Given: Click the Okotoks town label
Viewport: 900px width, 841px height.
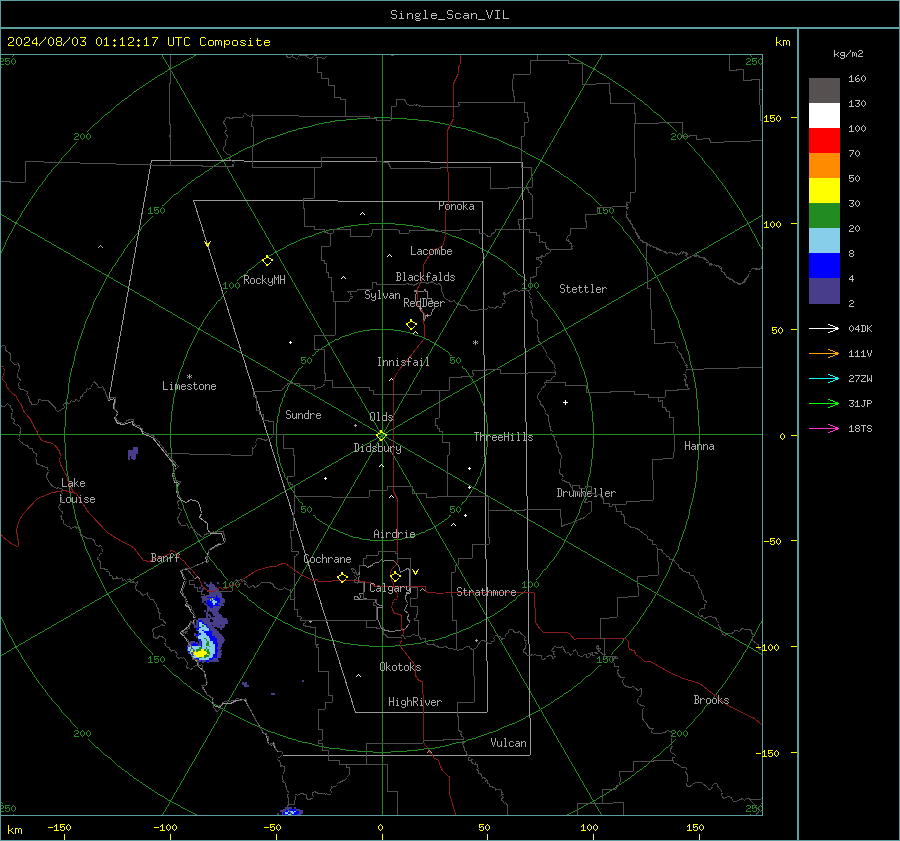Looking at the screenshot, I should [x=400, y=667].
